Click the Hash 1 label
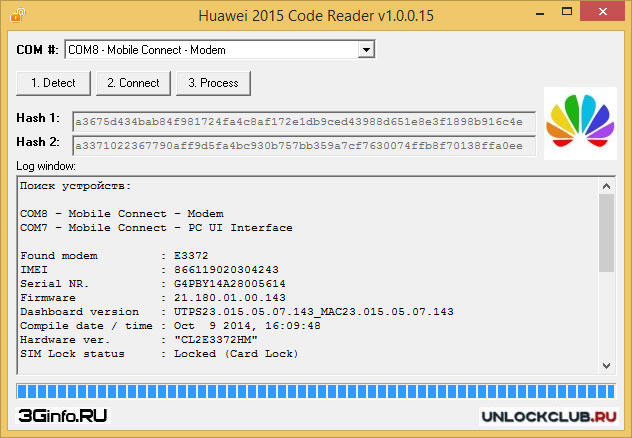The width and height of the screenshot is (632, 438). point(38,118)
